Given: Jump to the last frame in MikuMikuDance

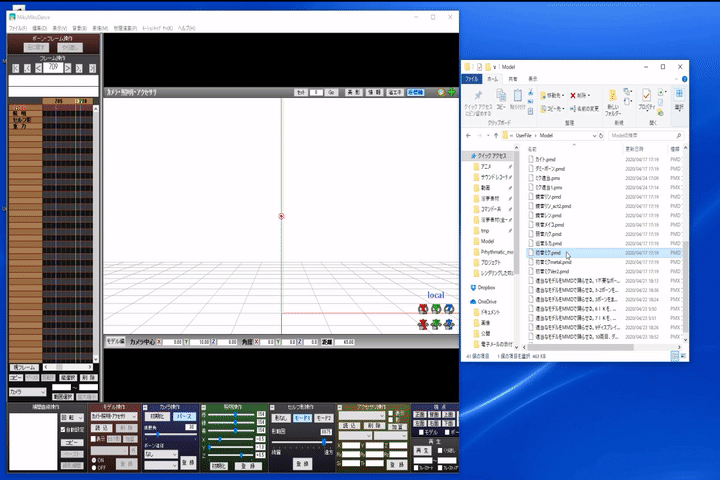Looking at the screenshot, I should click(x=92, y=68).
